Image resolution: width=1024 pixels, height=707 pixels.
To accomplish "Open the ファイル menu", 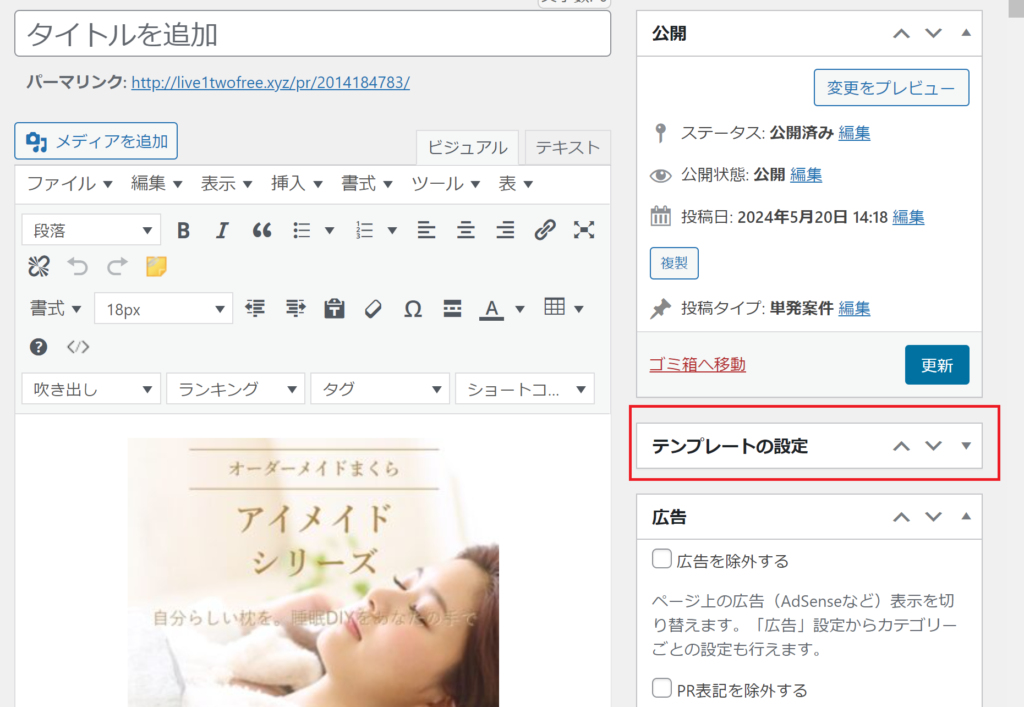I will click(69, 183).
